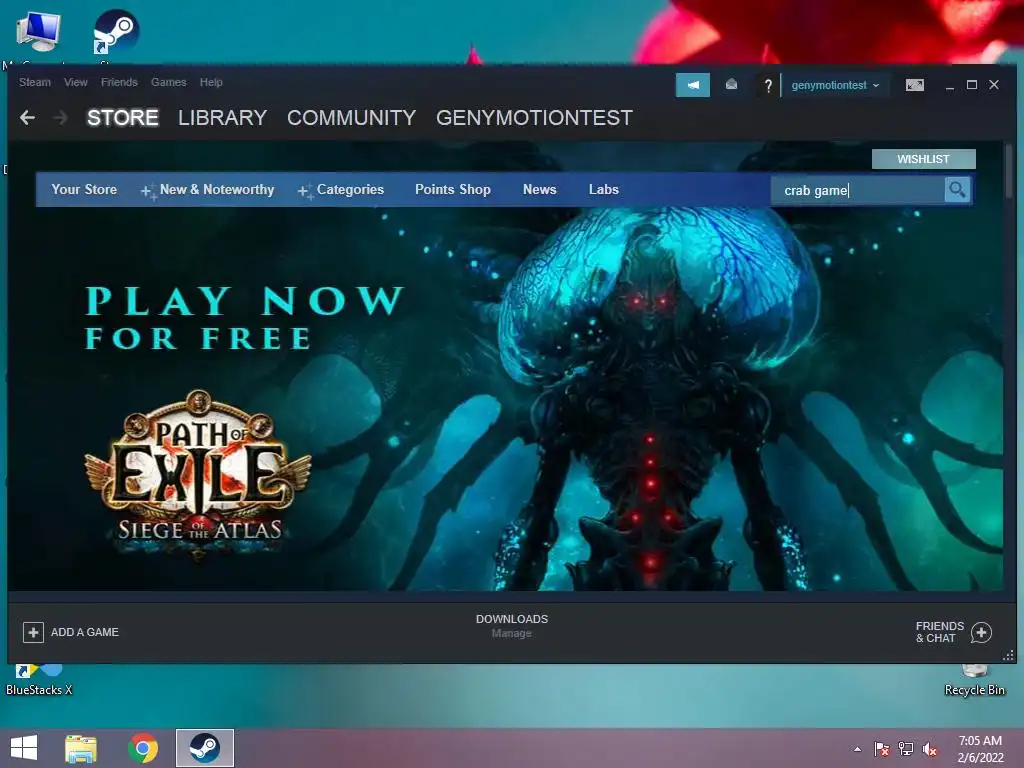Open Steam help question mark icon
The width and height of the screenshot is (1024, 768).
pos(768,86)
